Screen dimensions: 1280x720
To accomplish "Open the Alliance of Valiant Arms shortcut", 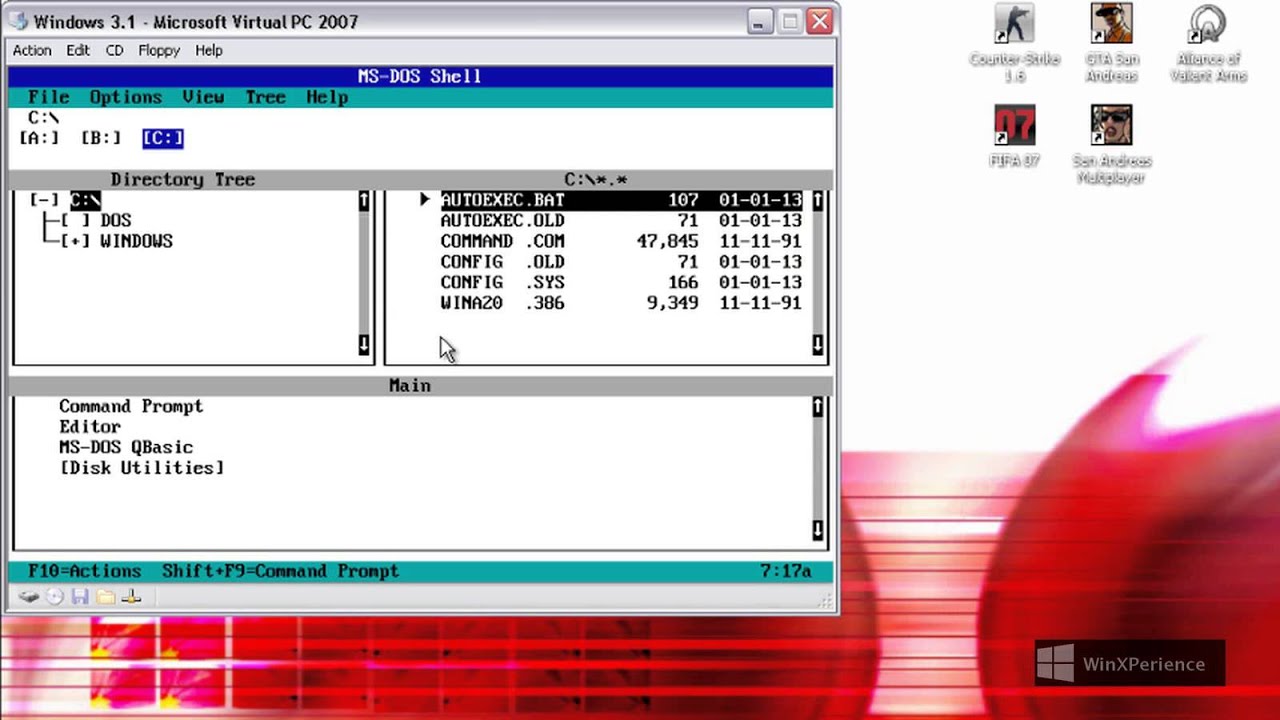I will 1208,44.
